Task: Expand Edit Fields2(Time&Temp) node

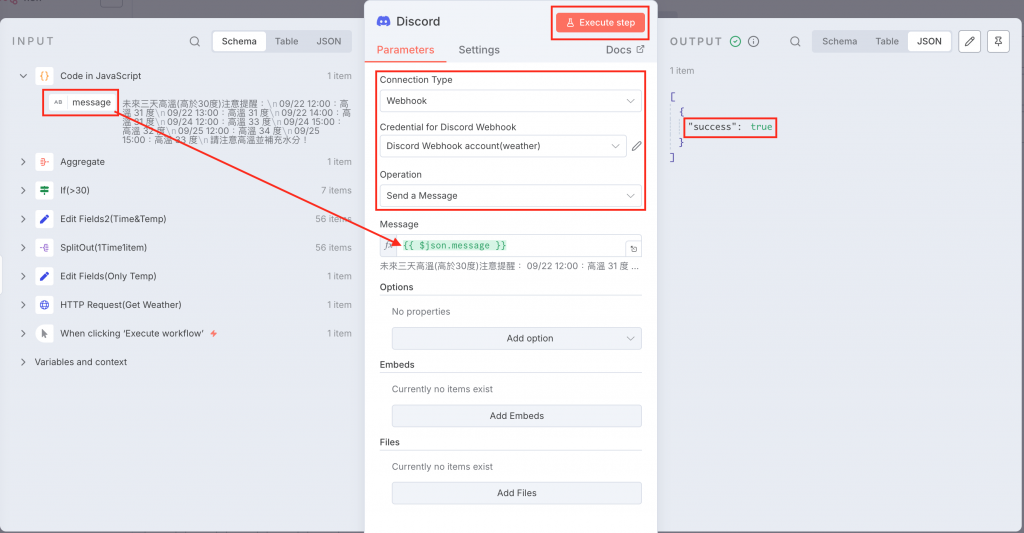Action: point(23,219)
